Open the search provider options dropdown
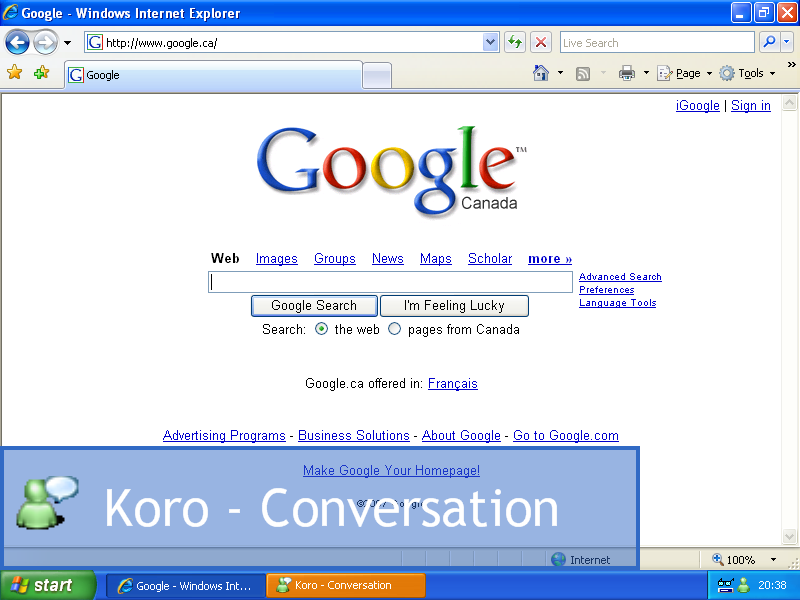This screenshot has width=800, height=600. click(x=787, y=42)
